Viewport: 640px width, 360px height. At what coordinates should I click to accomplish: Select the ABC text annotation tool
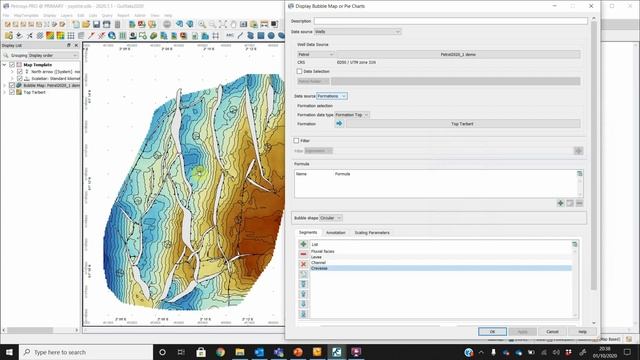pos(230,36)
